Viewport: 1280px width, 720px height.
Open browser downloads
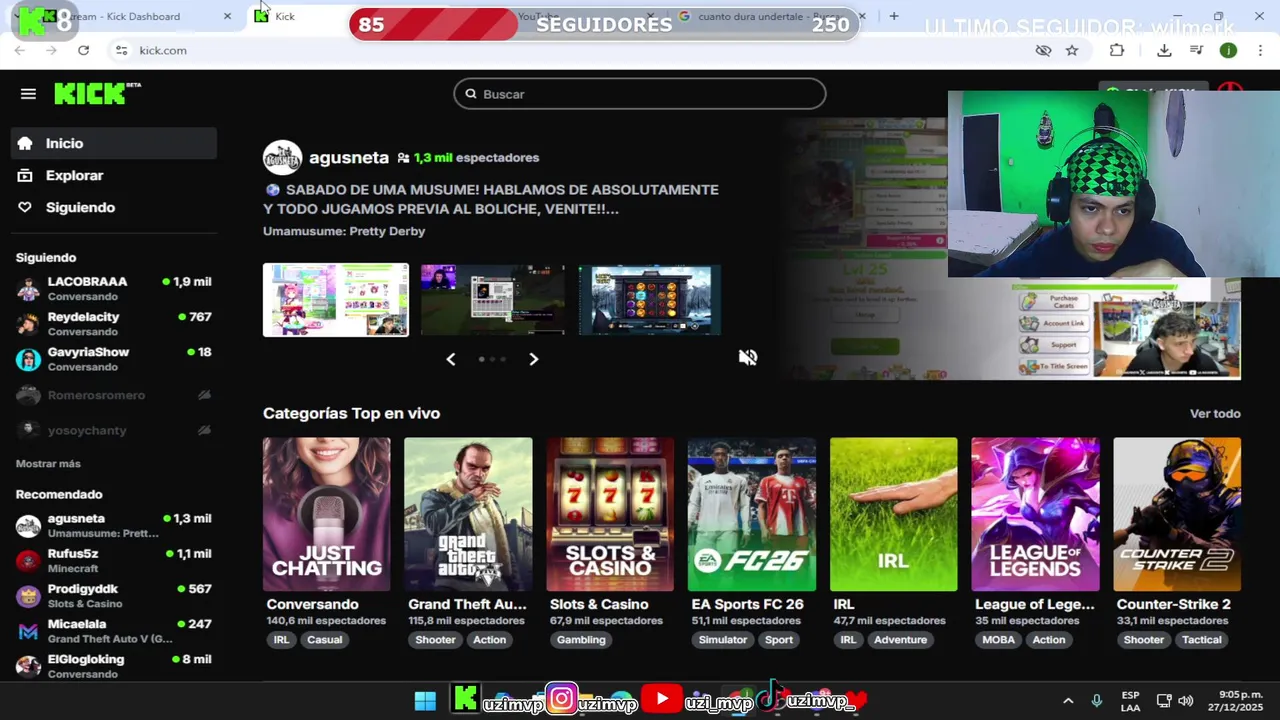1164,50
